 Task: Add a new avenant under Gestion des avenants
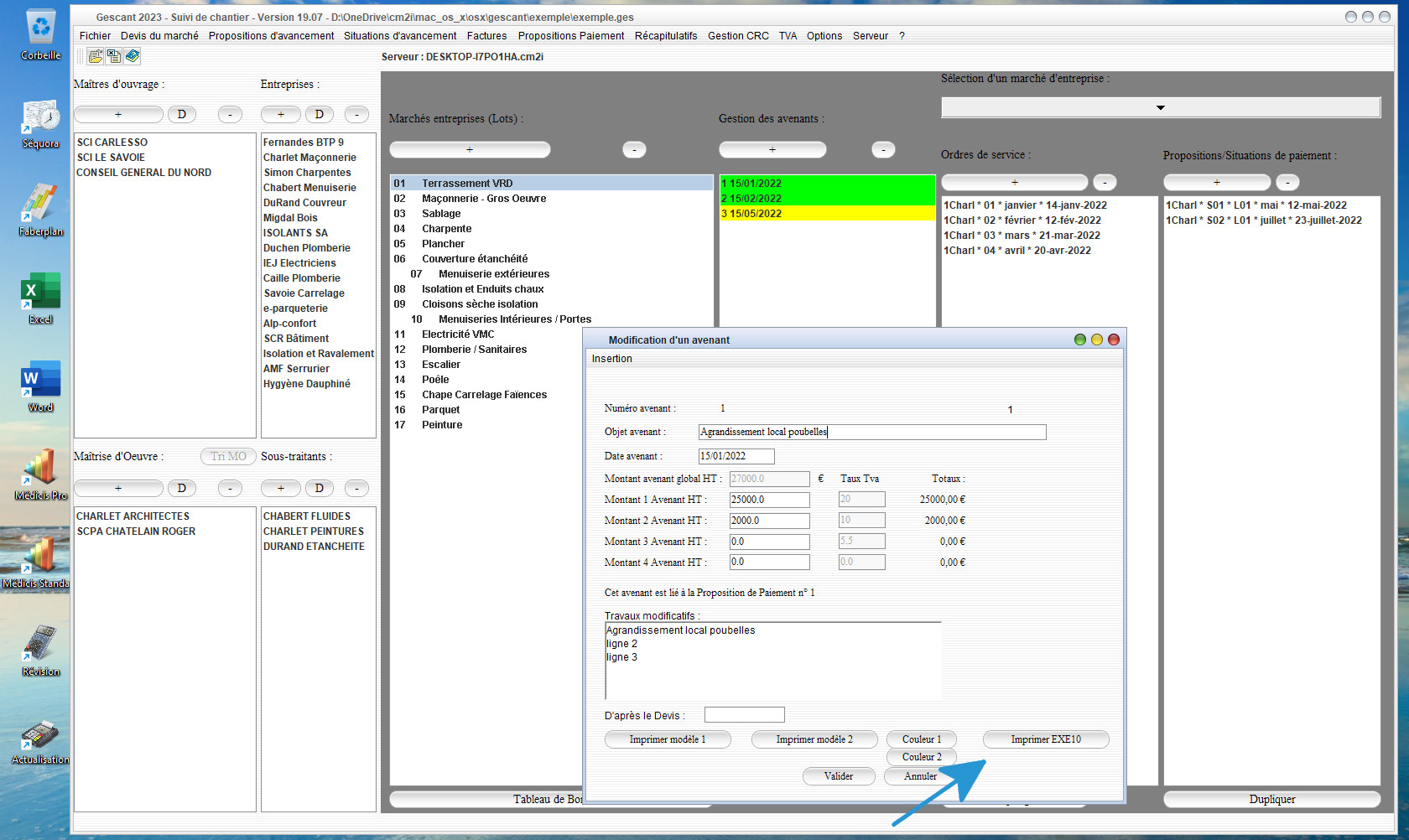coord(772,149)
